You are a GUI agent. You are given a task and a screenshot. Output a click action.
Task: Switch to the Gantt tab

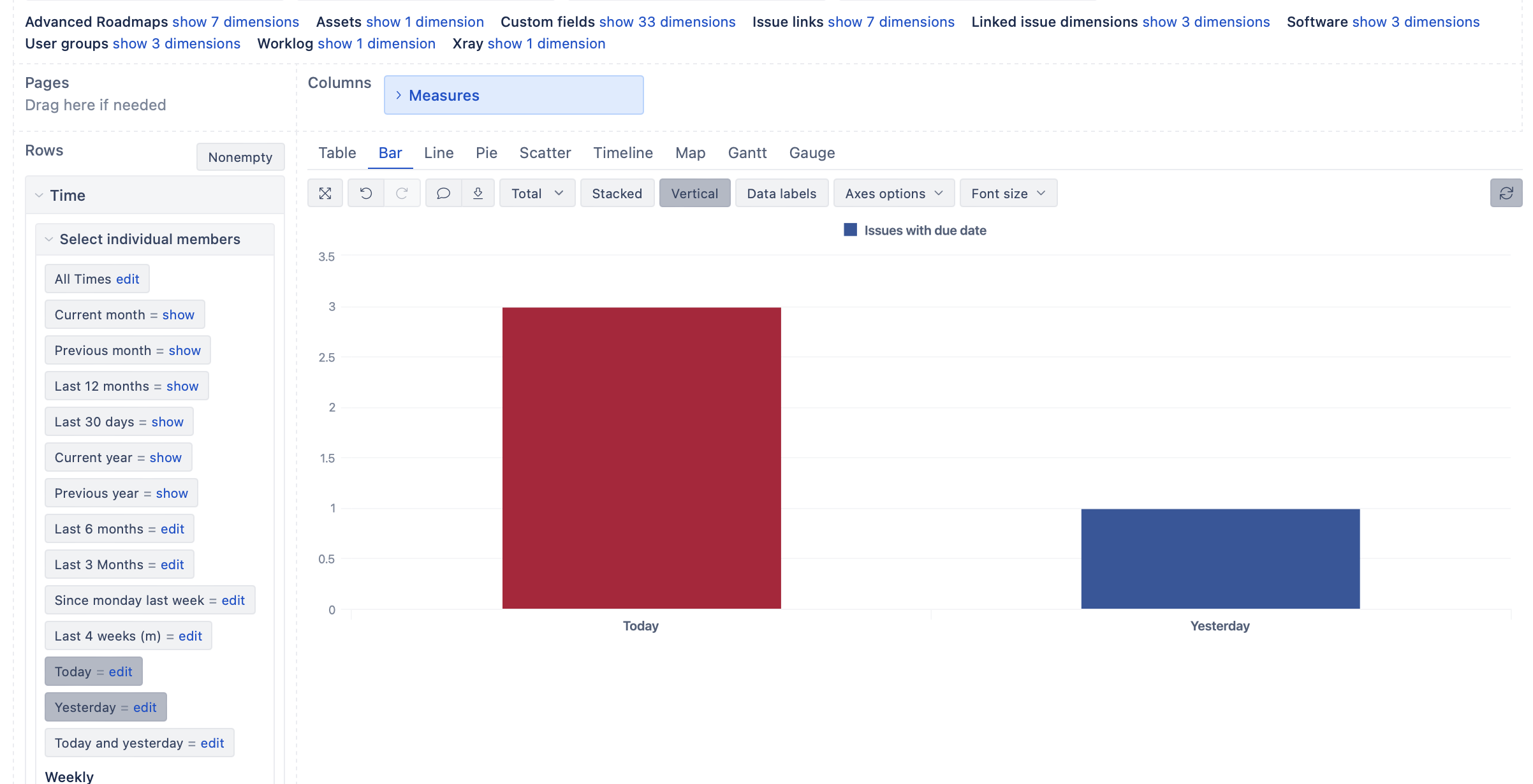pos(747,153)
